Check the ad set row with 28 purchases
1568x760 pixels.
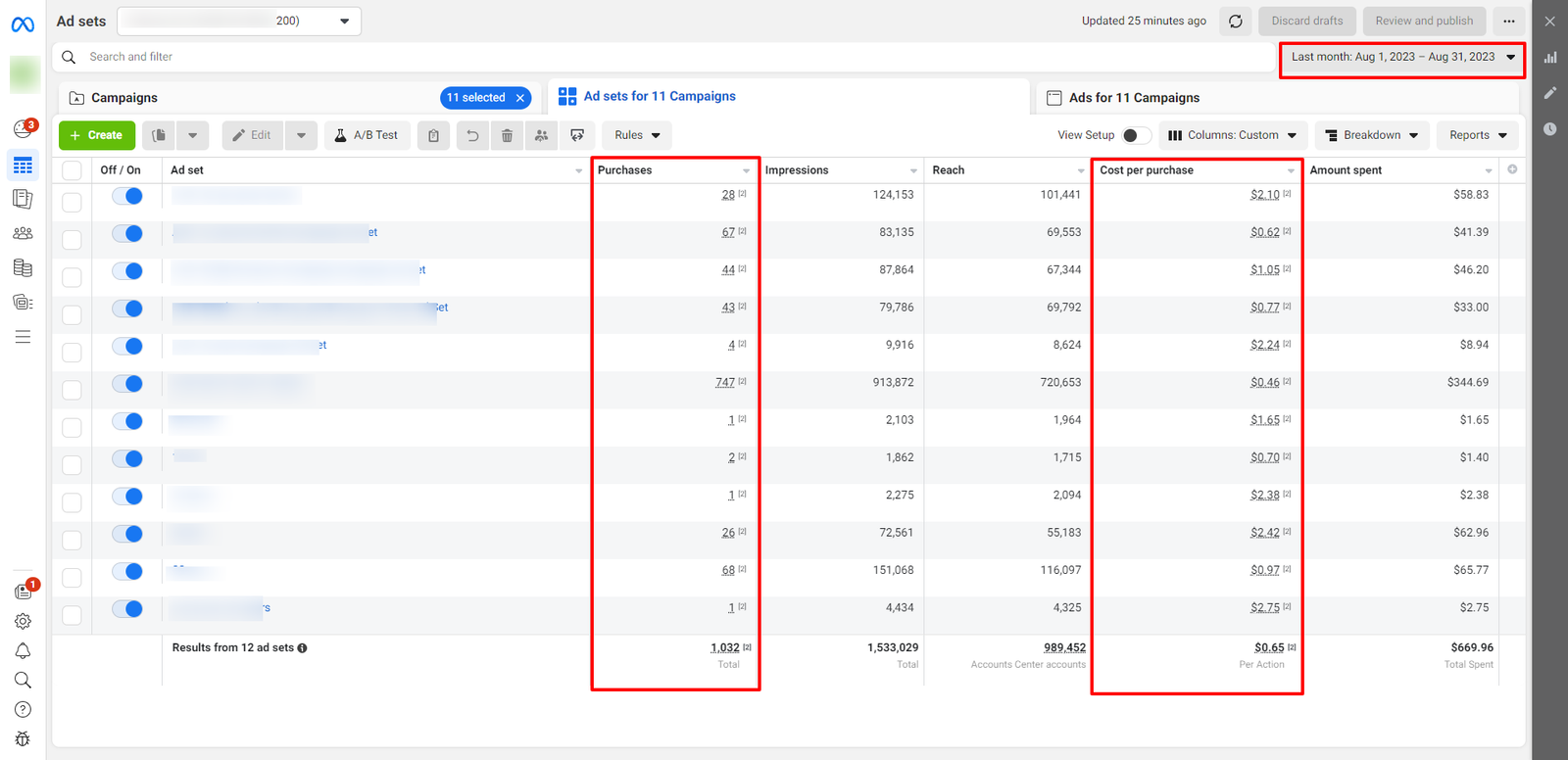[72, 202]
